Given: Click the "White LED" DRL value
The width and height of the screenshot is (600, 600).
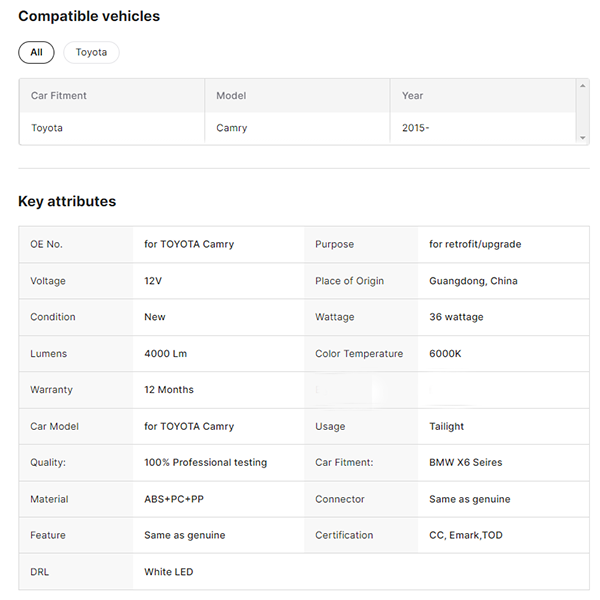Looking at the screenshot, I should tap(169, 572).
